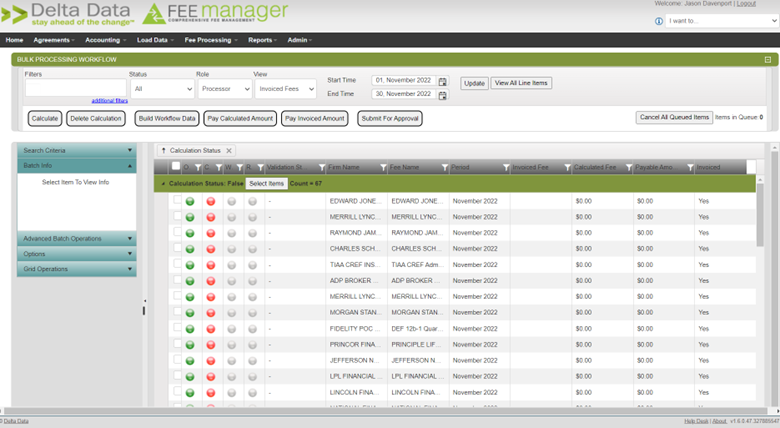Expand the Options panel

[x=77, y=254]
